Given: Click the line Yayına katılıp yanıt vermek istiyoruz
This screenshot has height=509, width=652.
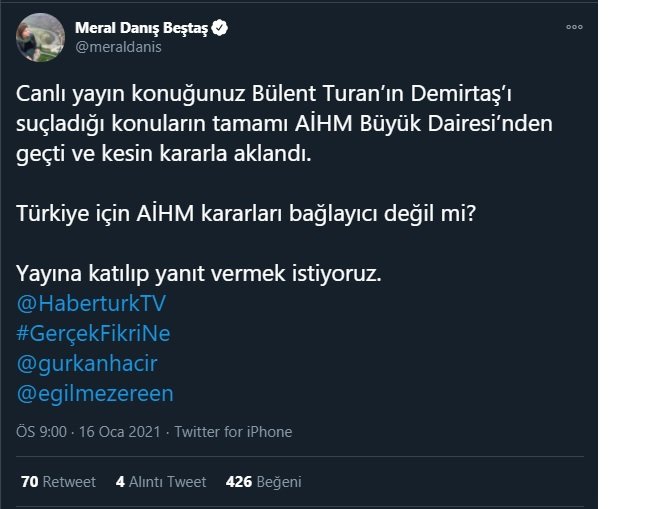Looking at the screenshot, I should pyautogui.click(x=199, y=274).
